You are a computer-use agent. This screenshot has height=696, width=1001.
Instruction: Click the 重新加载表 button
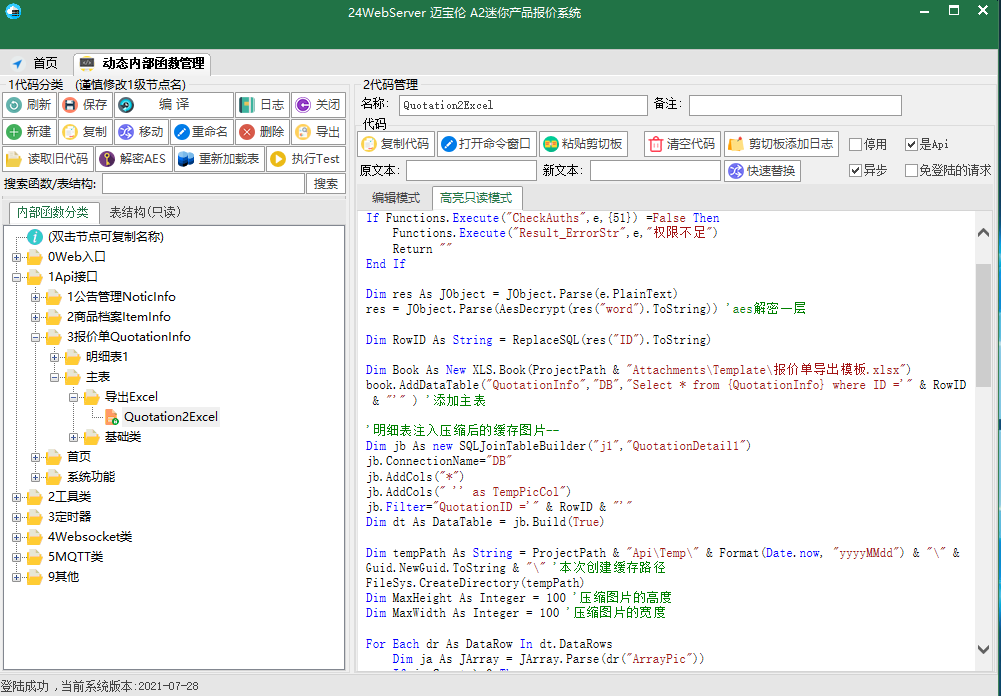[219, 158]
